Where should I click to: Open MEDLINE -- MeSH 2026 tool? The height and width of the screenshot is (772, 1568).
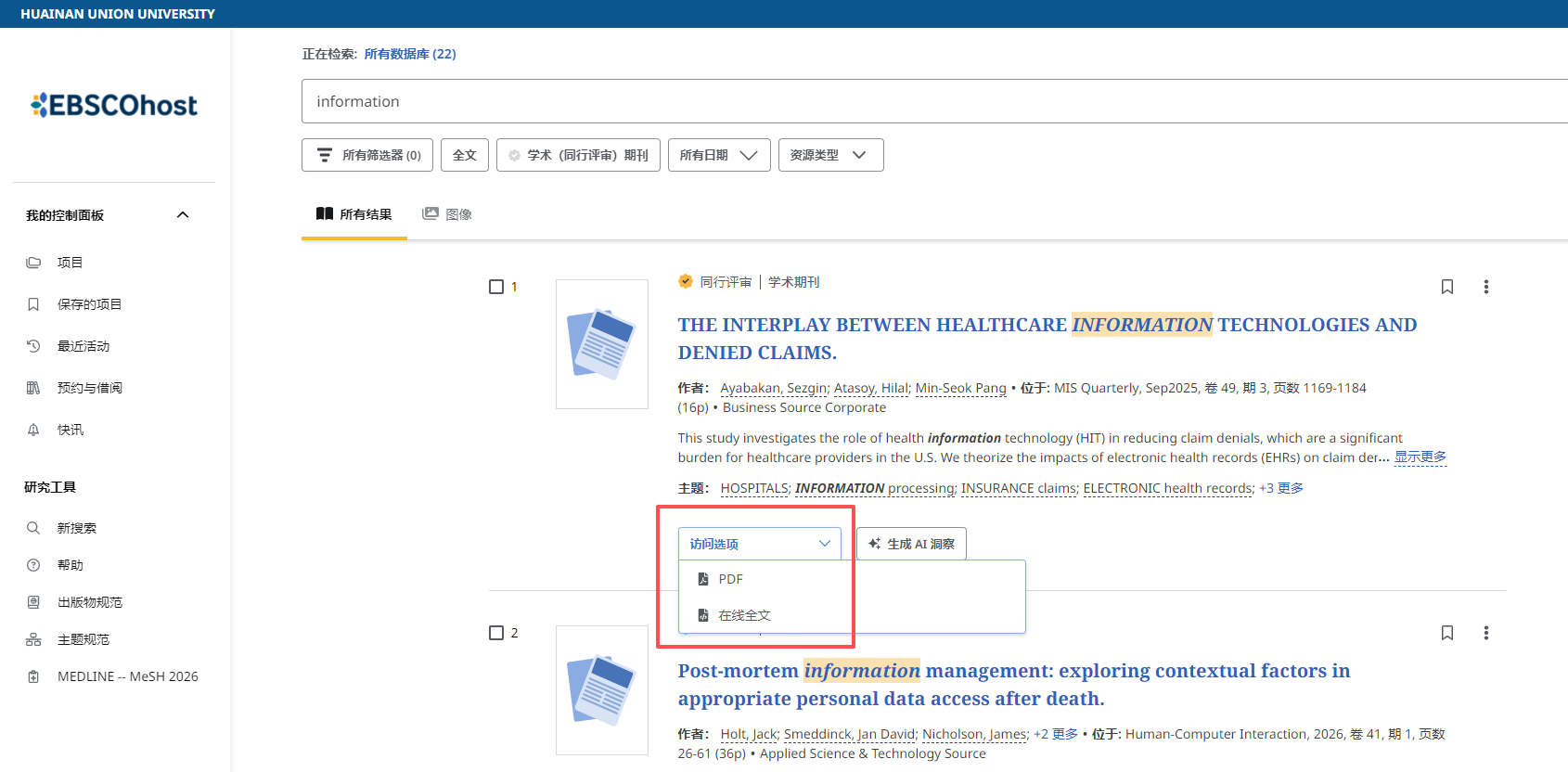127,676
